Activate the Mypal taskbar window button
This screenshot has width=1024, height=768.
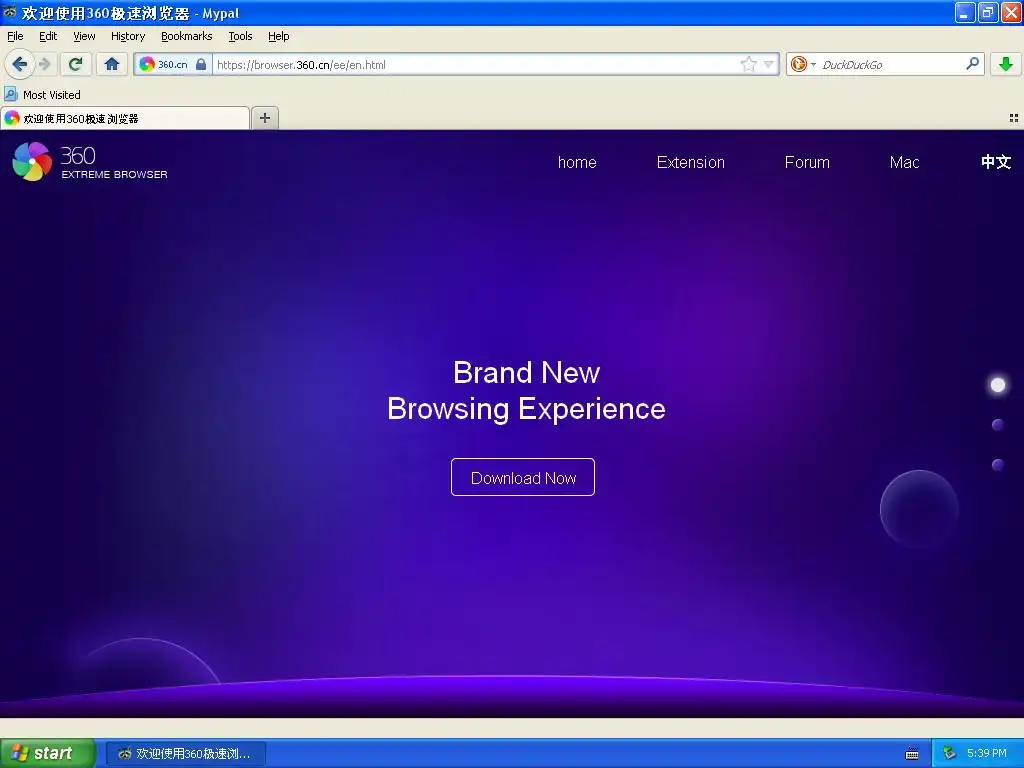tap(185, 754)
